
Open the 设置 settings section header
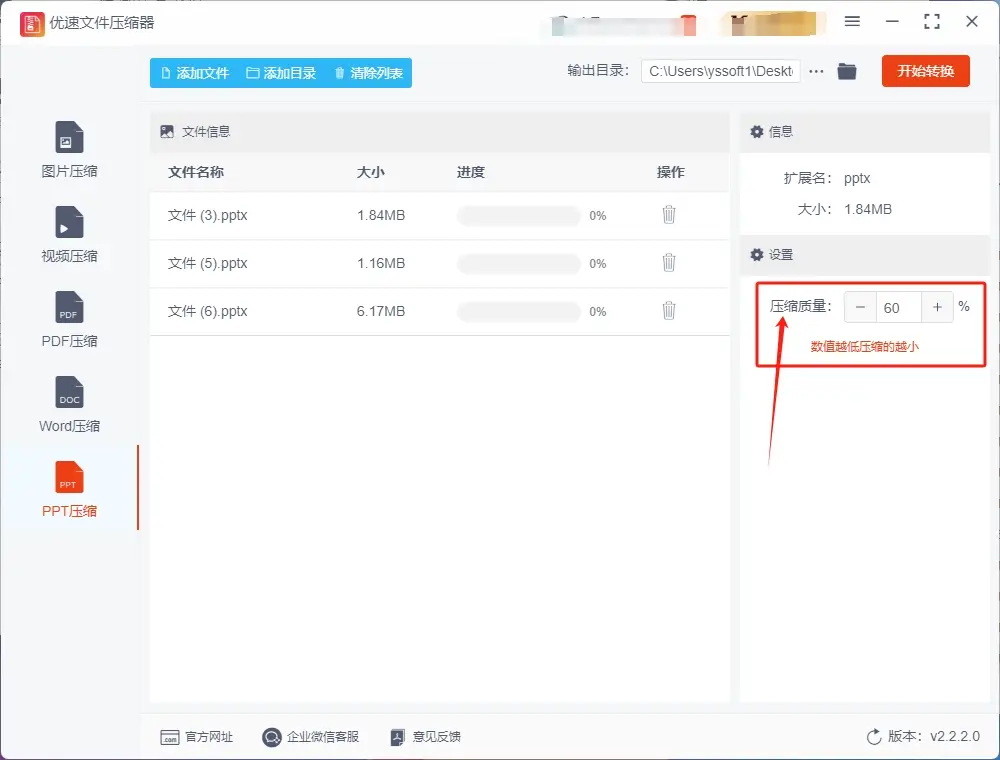click(779, 254)
